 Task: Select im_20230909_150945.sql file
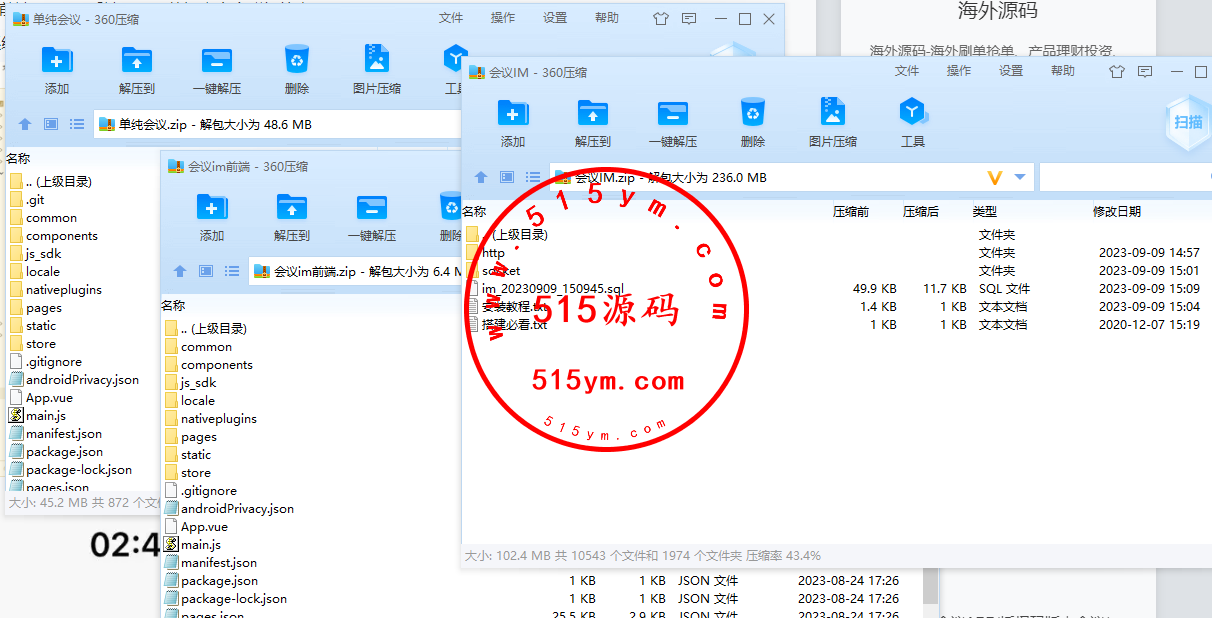pyautogui.click(x=552, y=289)
